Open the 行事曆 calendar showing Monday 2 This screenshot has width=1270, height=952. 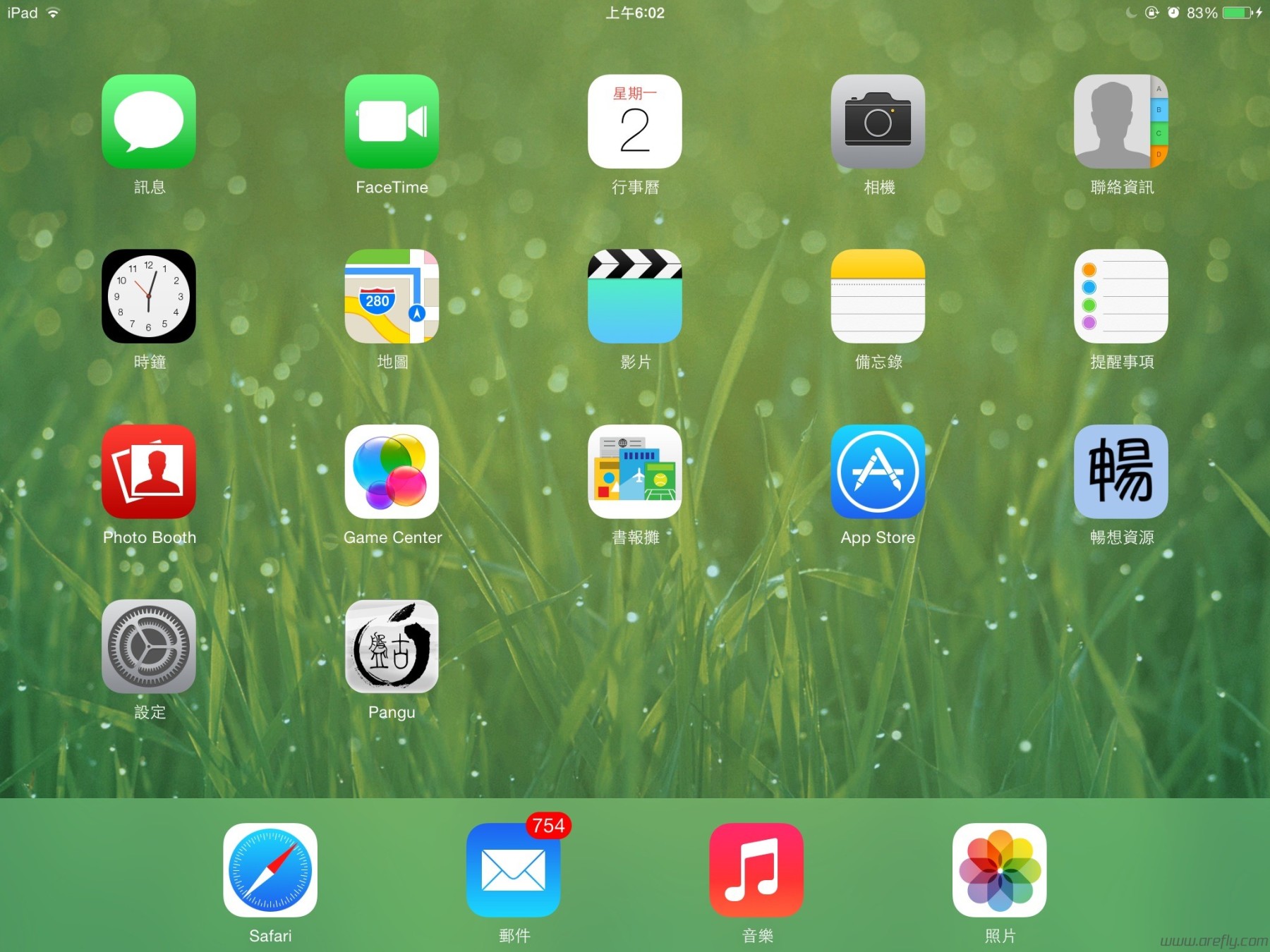coord(635,122)
